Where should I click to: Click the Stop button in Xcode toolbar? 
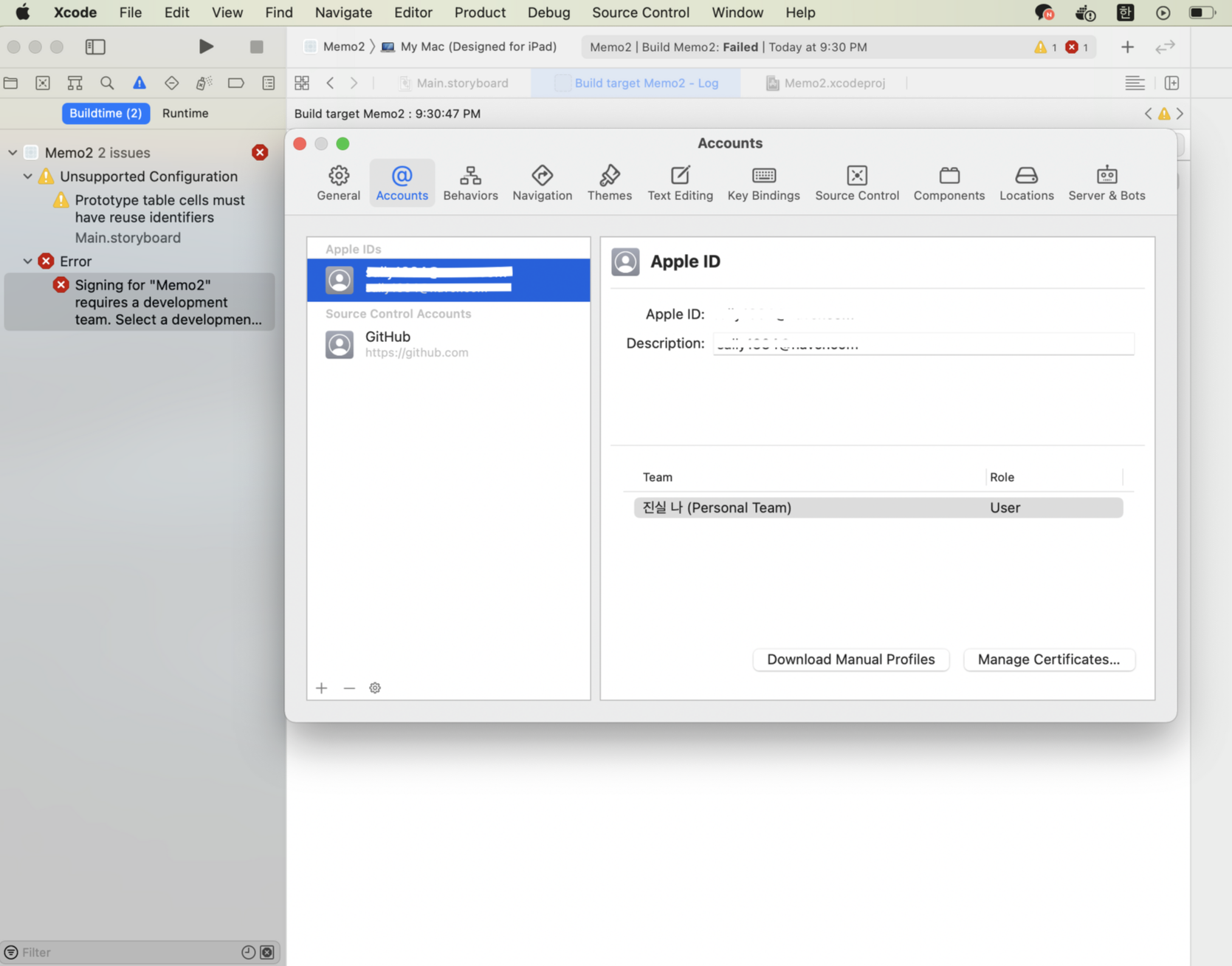256,47
